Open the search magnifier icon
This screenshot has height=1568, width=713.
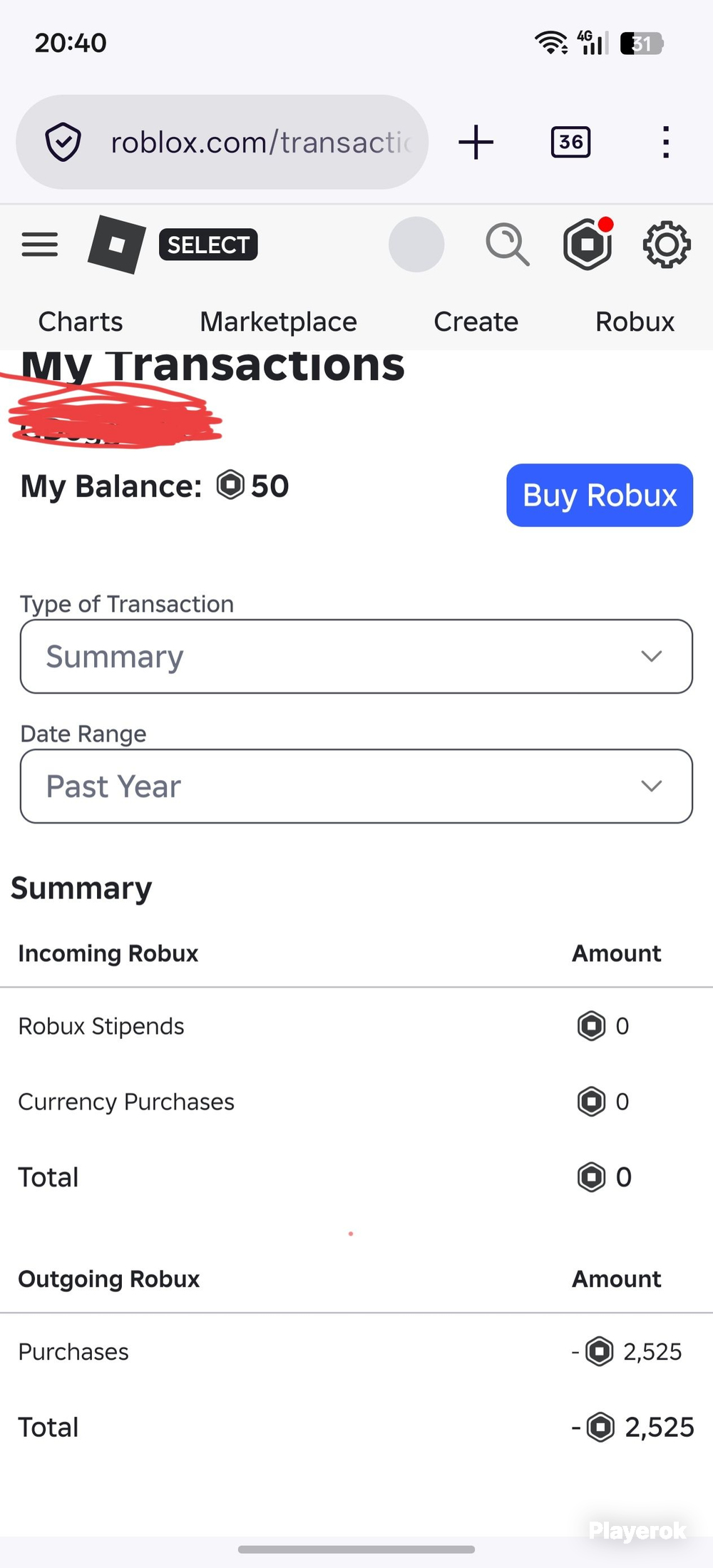click(x=508, y=245)
